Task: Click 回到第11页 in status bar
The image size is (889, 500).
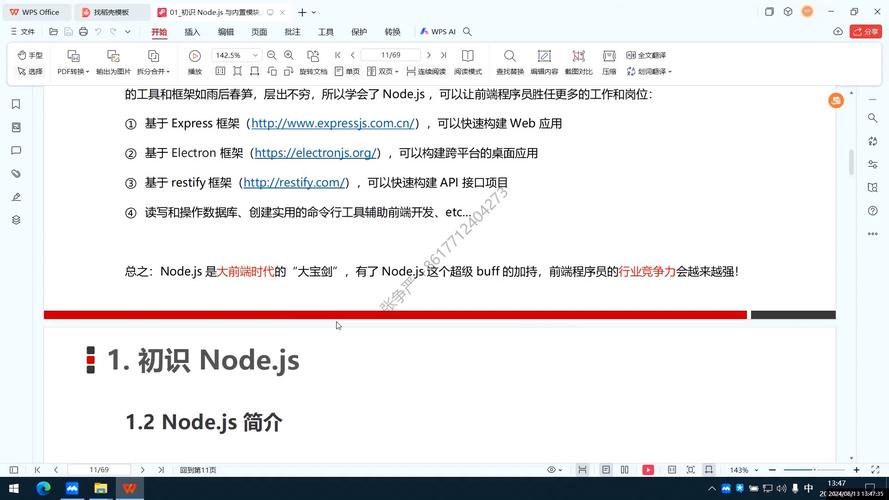Action: point(198,470)
